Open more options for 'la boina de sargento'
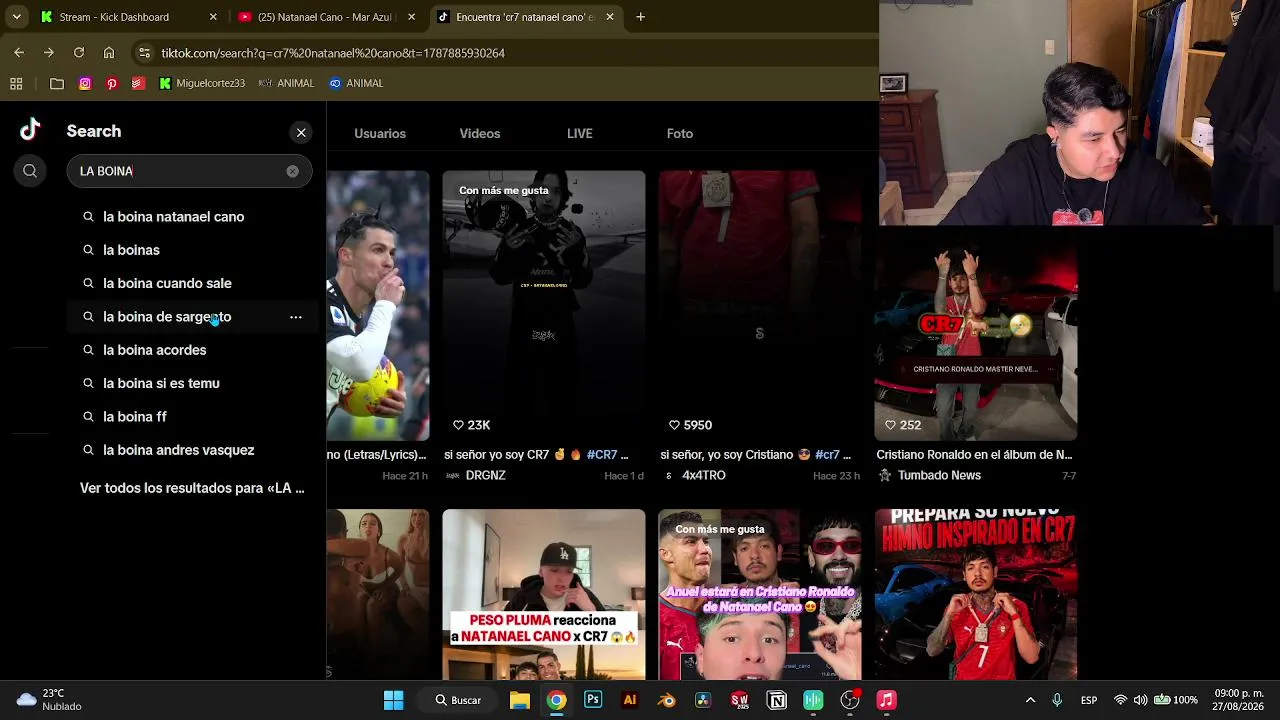This screenshot has width=1280, height=720. point(296,317)
